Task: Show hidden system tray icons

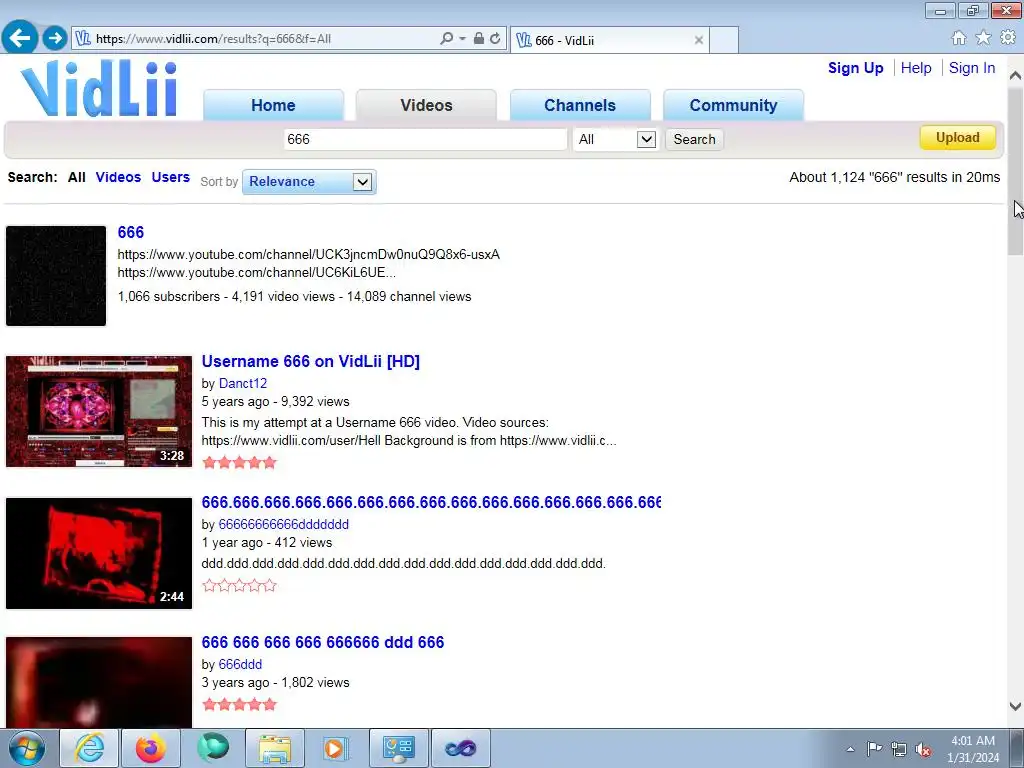Action: pos(850,750)
